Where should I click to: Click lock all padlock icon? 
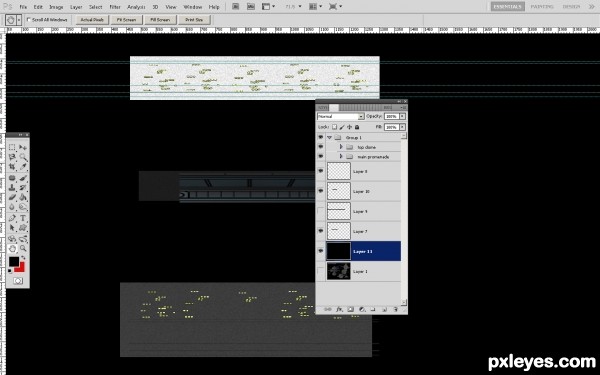357,127
